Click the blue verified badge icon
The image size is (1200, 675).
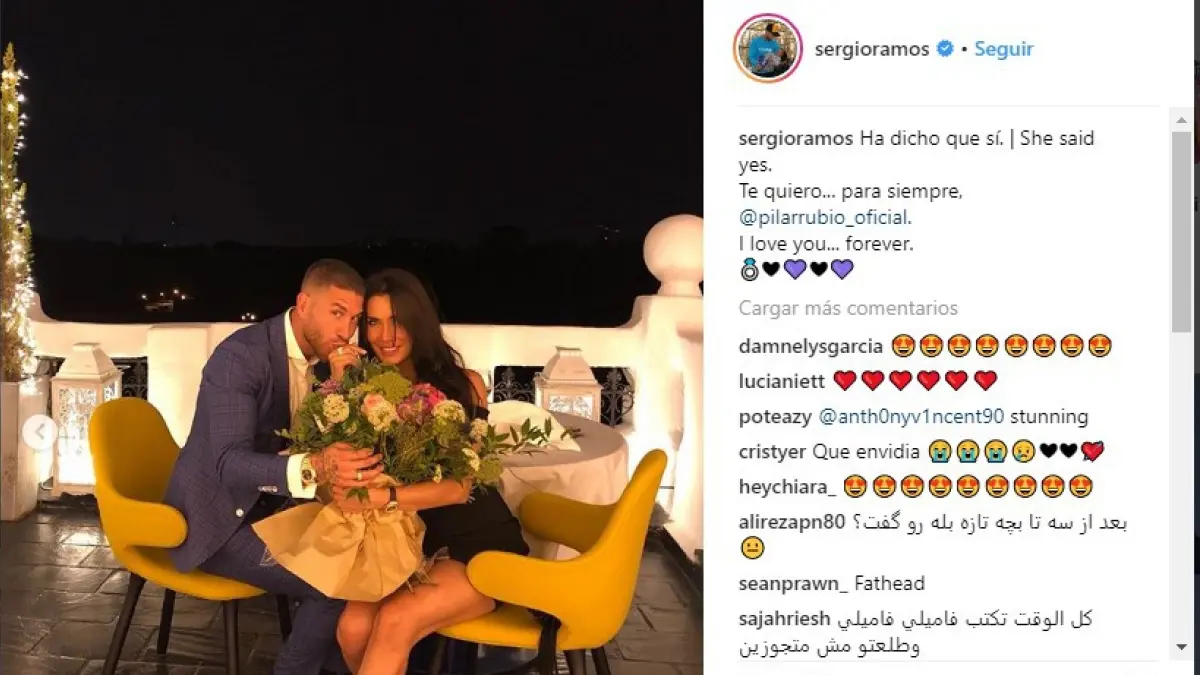(945, 48)
